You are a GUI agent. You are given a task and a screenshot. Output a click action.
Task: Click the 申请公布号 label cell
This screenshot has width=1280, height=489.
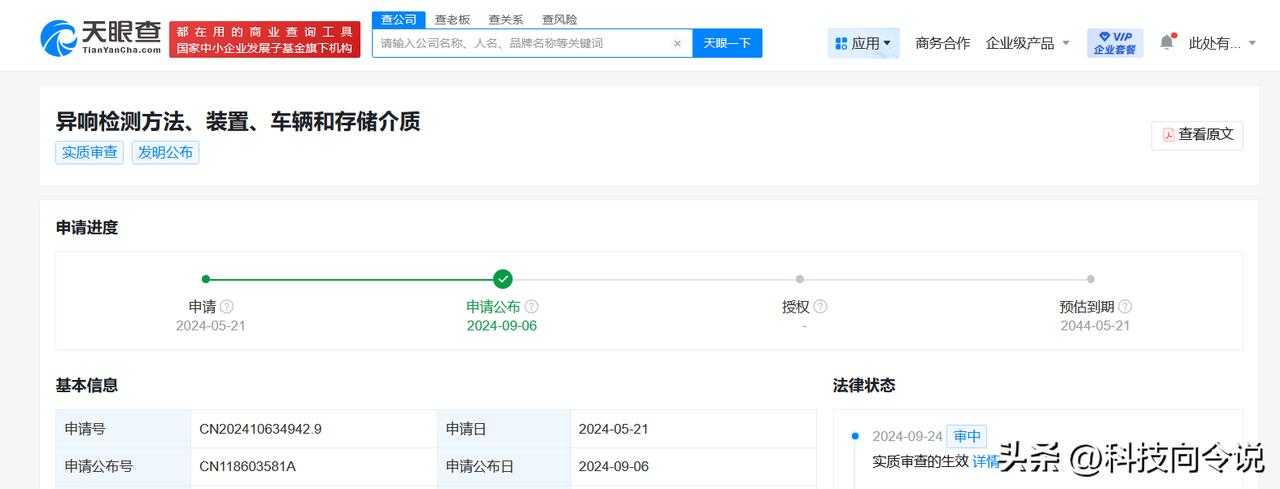[x=123, y=466]
